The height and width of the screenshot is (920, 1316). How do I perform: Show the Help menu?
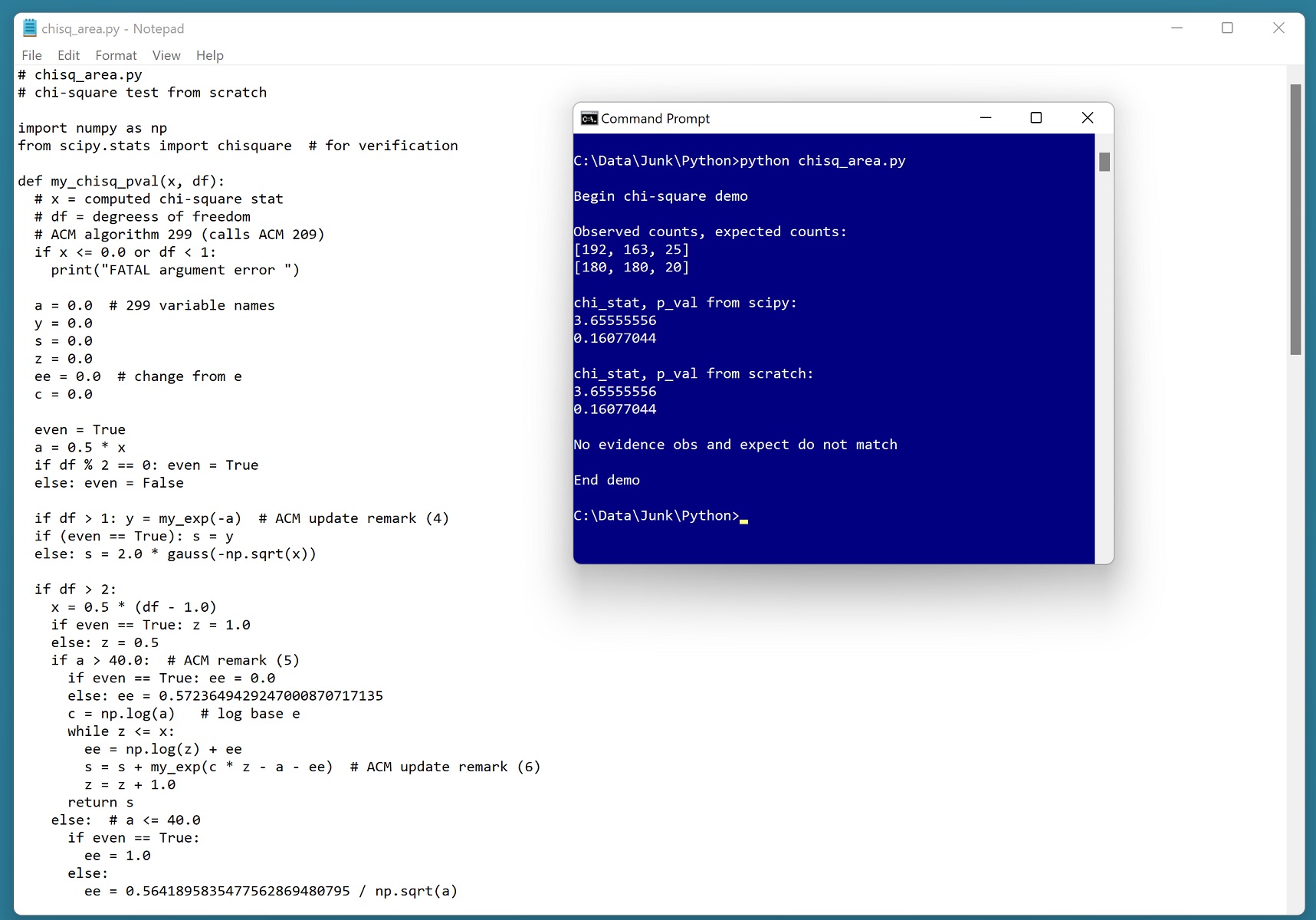tap(209, 55)
